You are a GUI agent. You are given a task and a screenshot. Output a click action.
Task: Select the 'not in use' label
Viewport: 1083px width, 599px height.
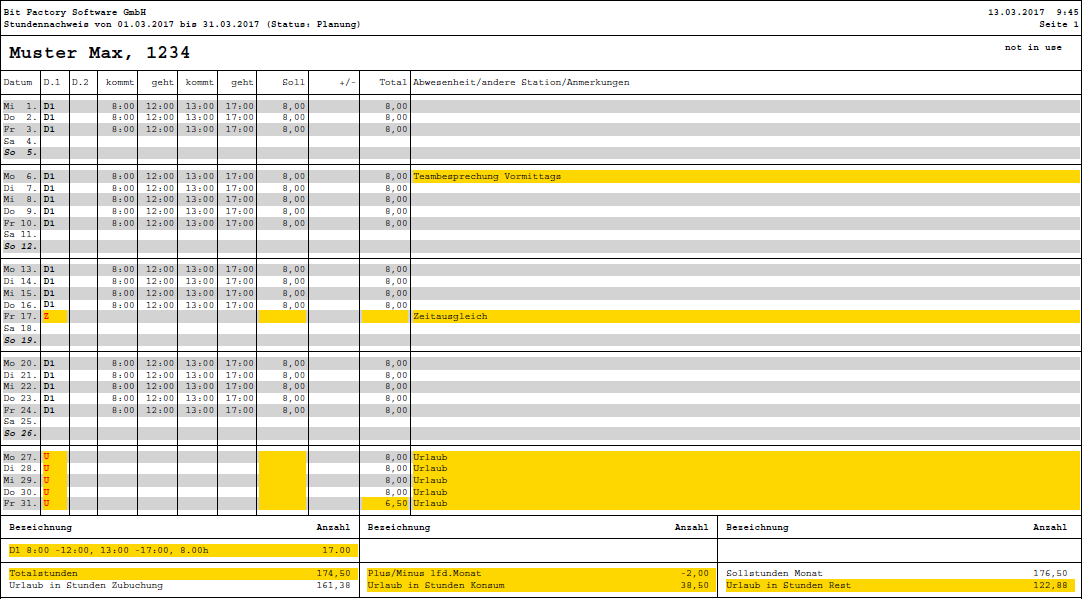(x=1033, y=47)
